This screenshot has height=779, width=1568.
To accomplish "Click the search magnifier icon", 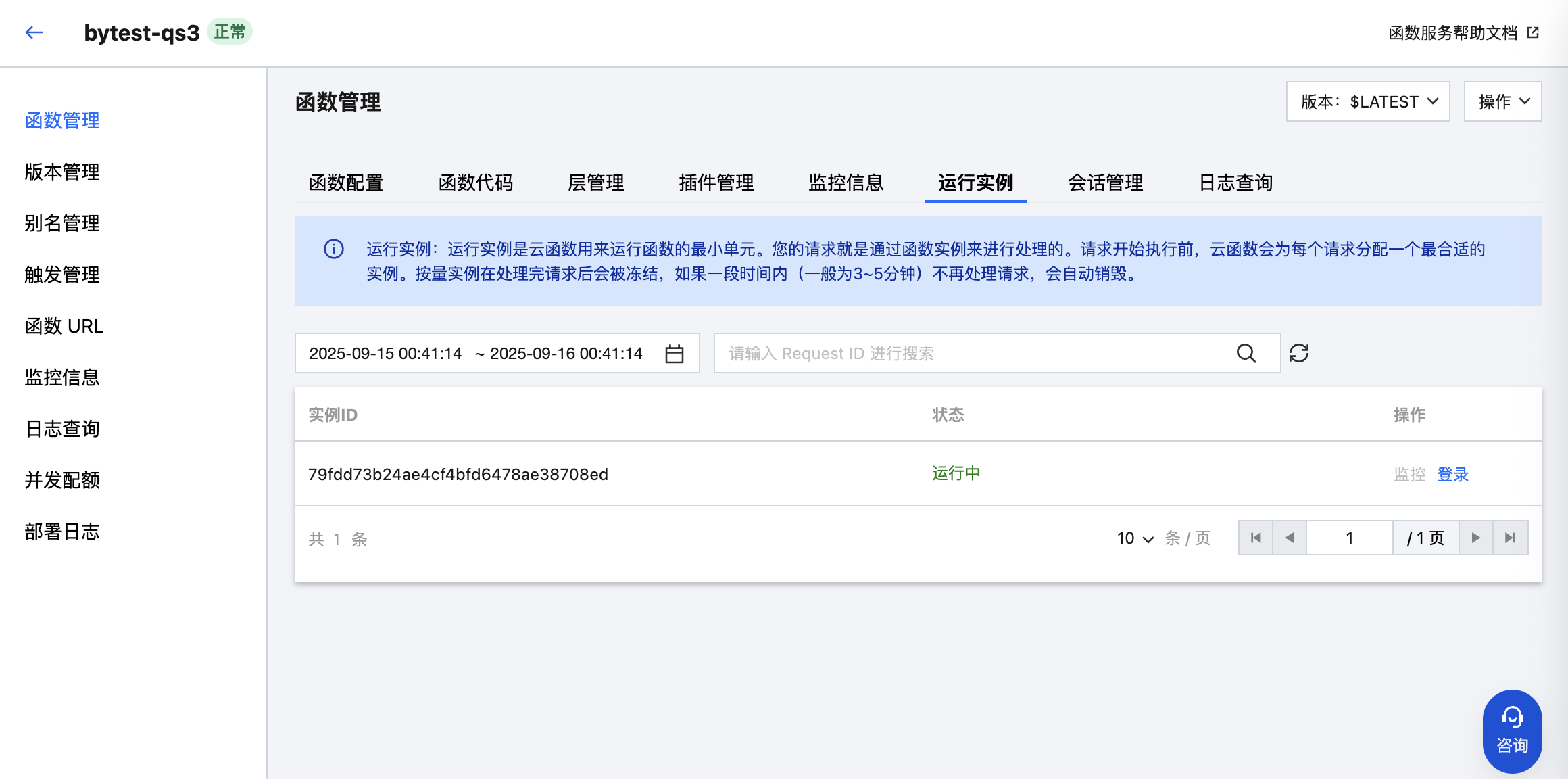I will [x=1246, y=354].
